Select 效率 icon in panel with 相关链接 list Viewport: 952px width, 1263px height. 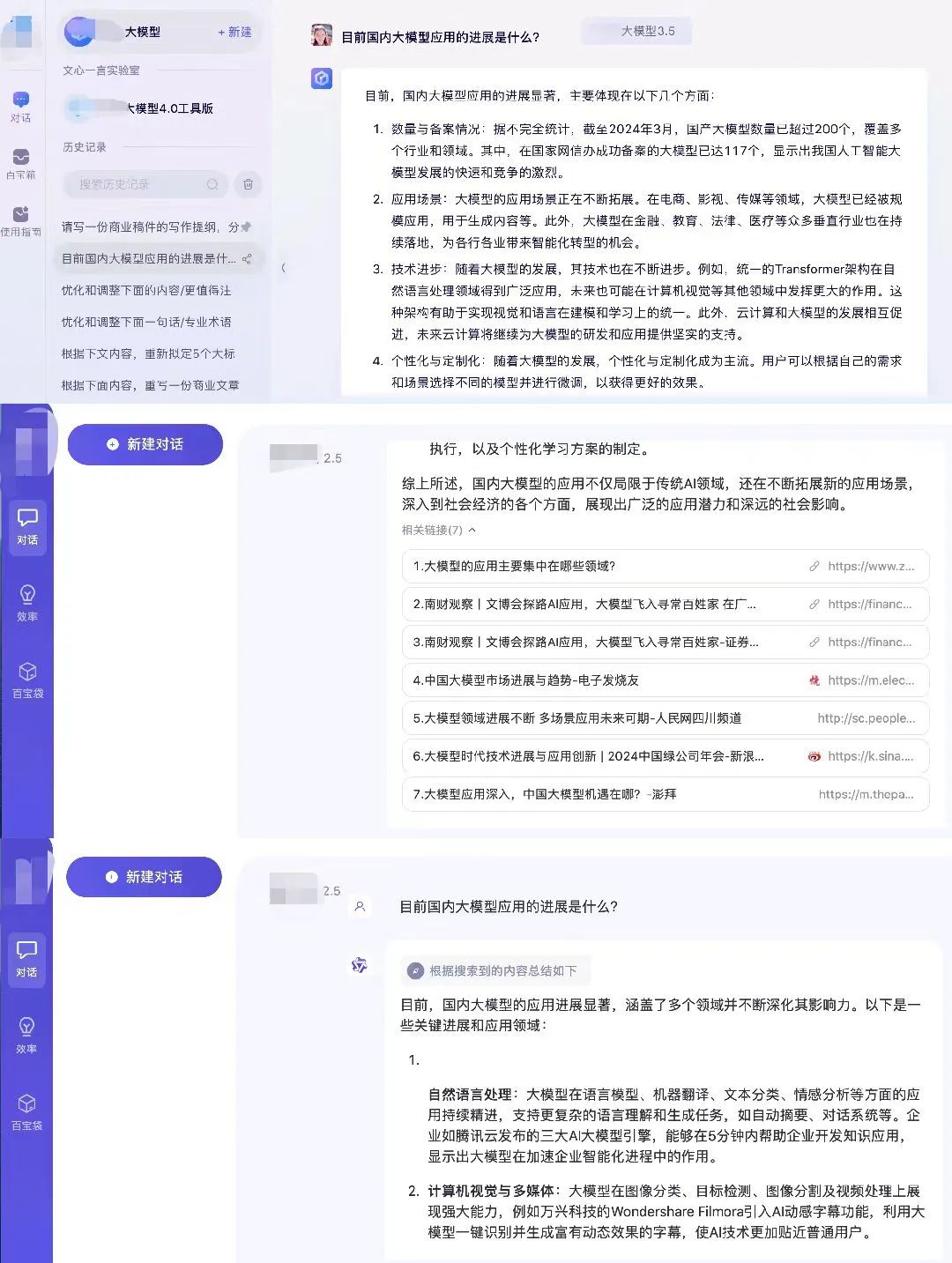tap(27, 594)
